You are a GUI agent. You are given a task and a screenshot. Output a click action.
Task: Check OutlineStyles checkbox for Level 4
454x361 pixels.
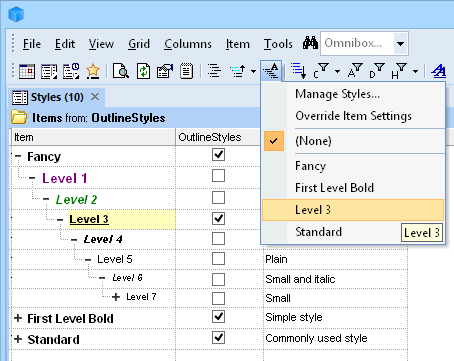pos(218,239)
